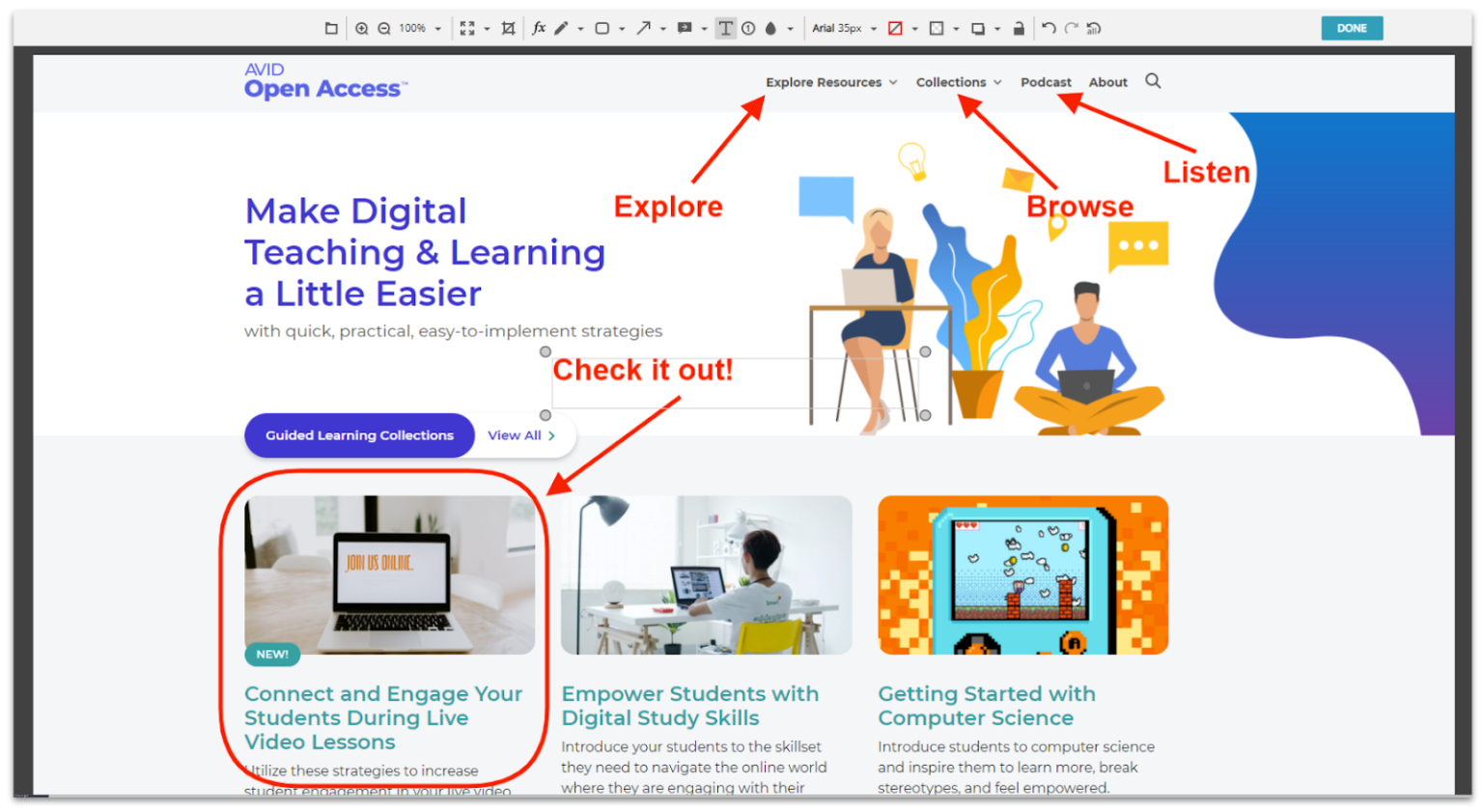Open the folder icon in the editor toolbar

tap(331, 29)
